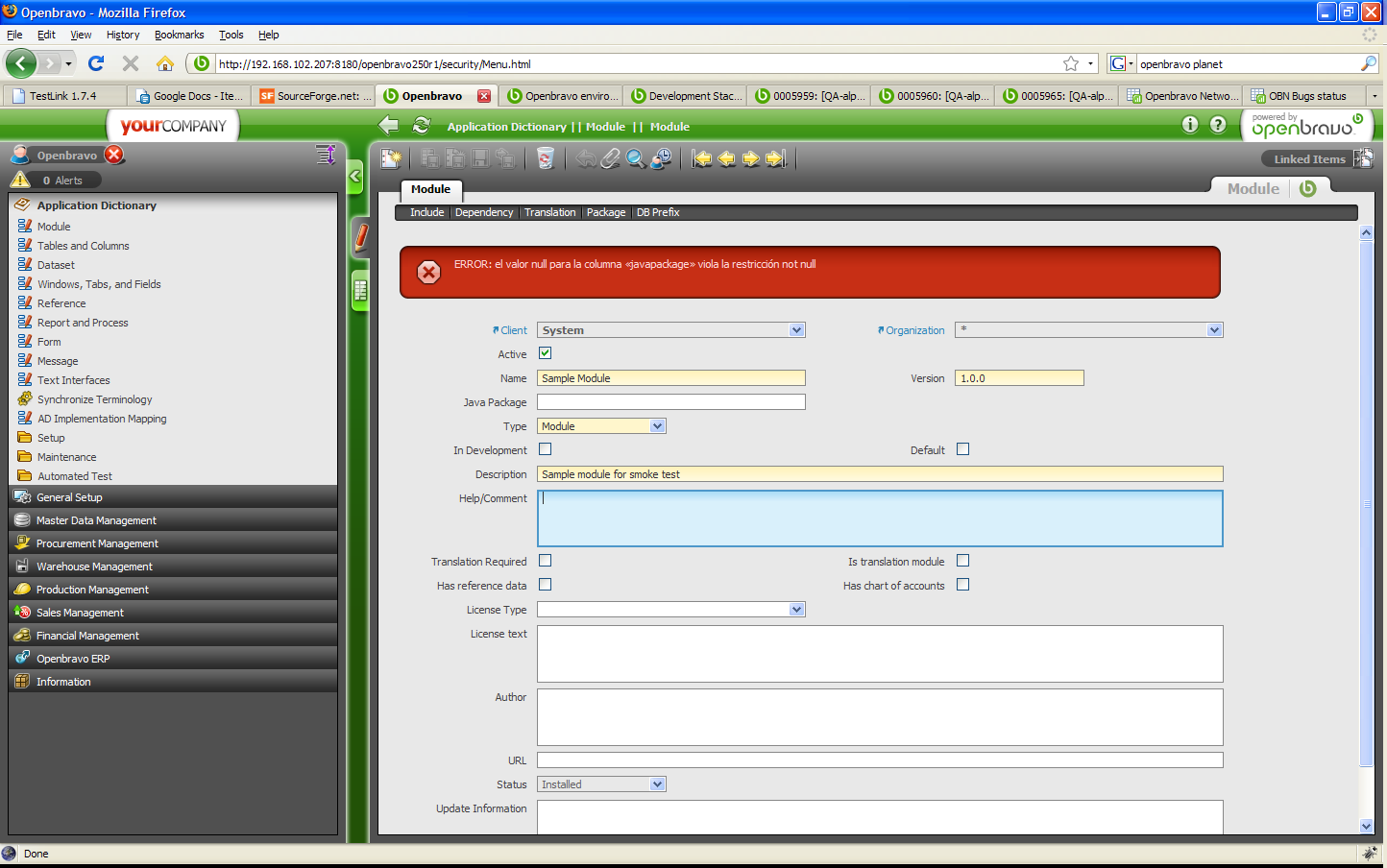
Task: Switch to grid view icon
Action: [360, 290]
